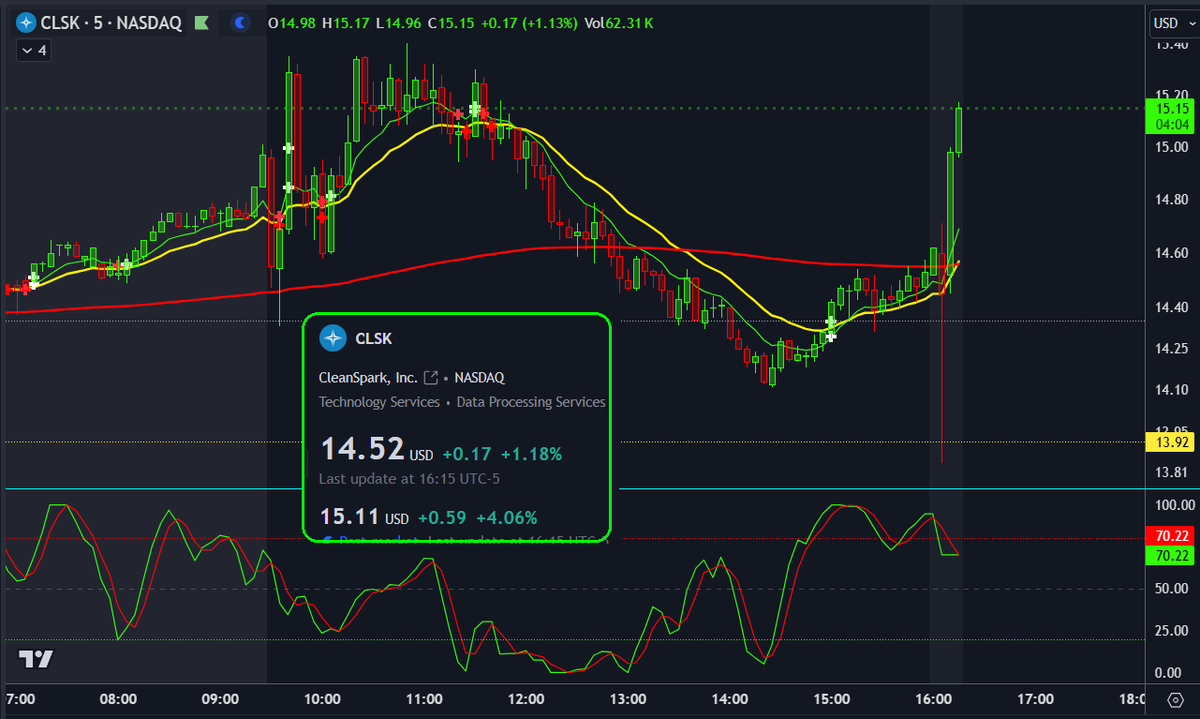Screen dimensions: 1200x719
Task: Select the Technology Services sector label
Action: tap(379, 402)
